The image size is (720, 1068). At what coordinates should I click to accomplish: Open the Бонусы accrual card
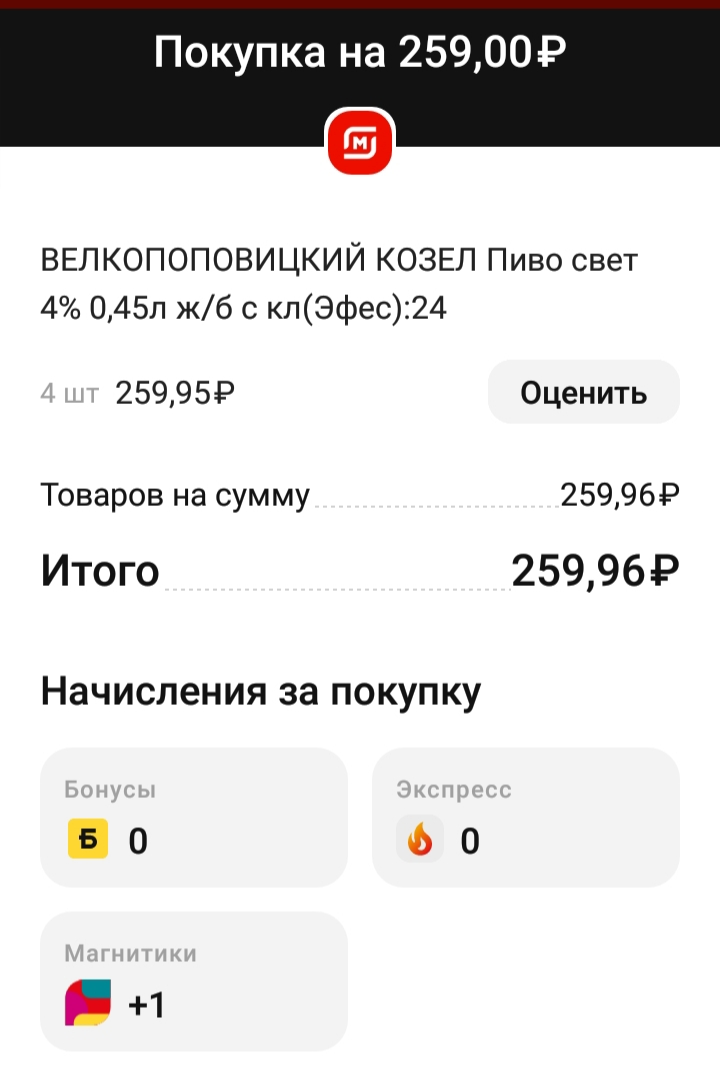pyautogui.click(x=193, y=817)
